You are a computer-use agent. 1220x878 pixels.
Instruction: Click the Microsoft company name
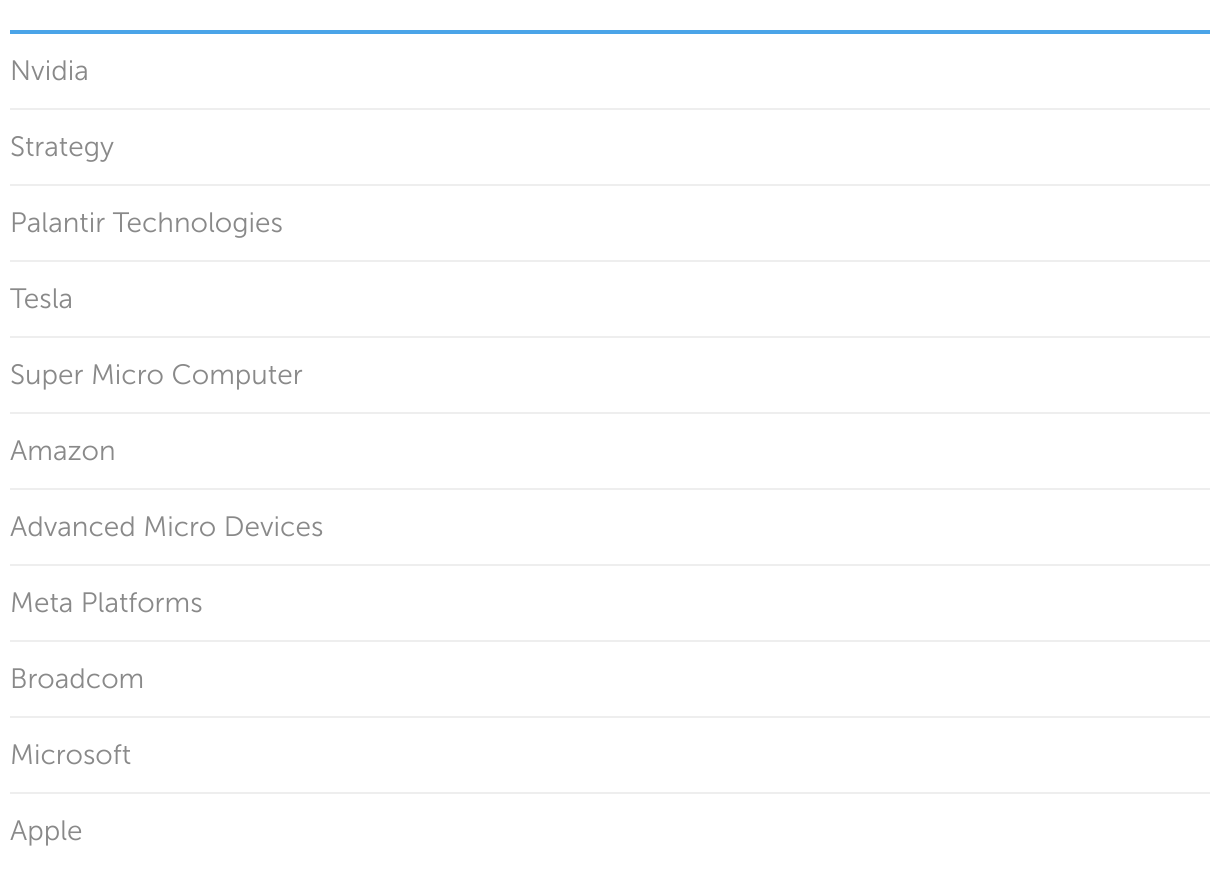70,755
